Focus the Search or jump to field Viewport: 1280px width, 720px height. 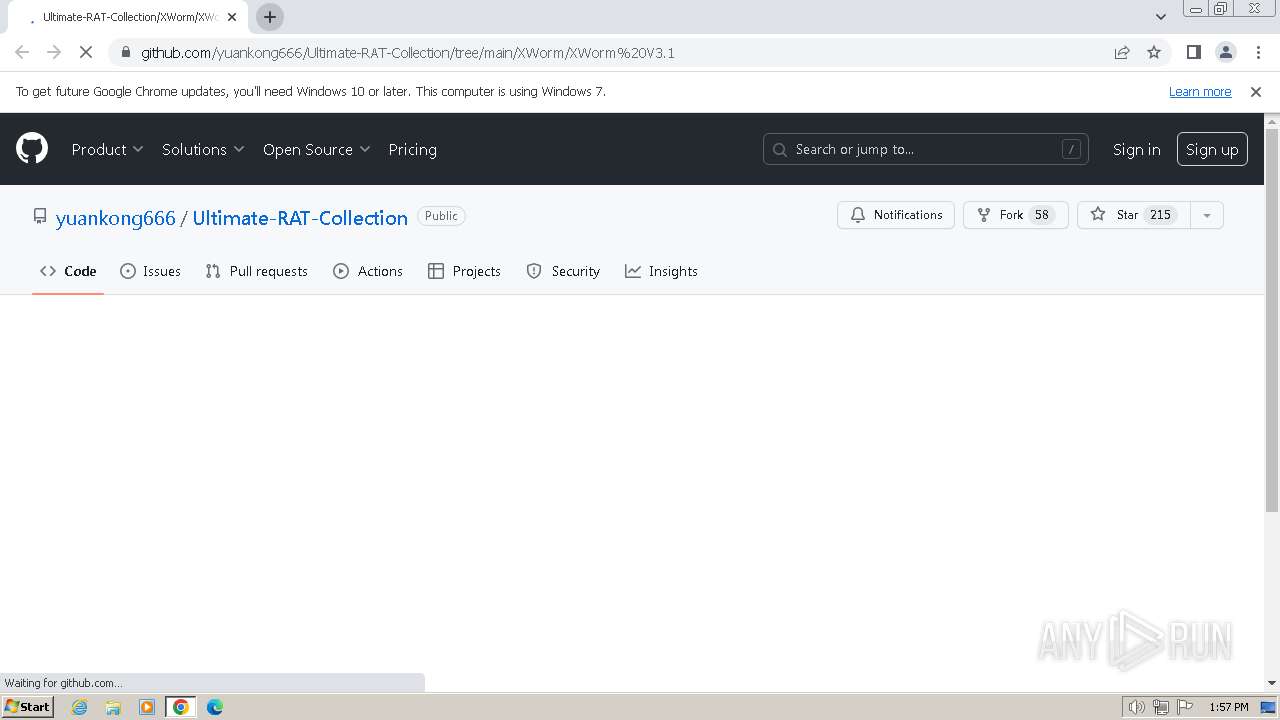click(925, 149)
